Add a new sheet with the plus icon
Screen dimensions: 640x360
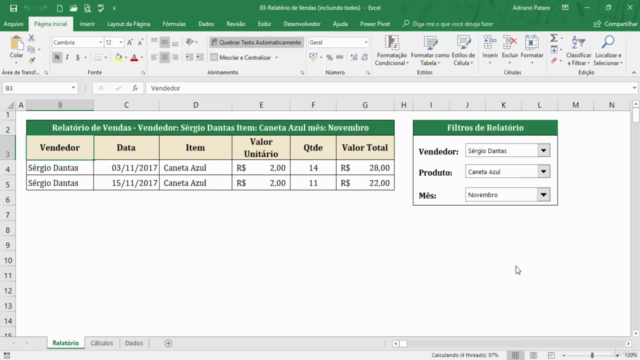(x=168, y=343)
